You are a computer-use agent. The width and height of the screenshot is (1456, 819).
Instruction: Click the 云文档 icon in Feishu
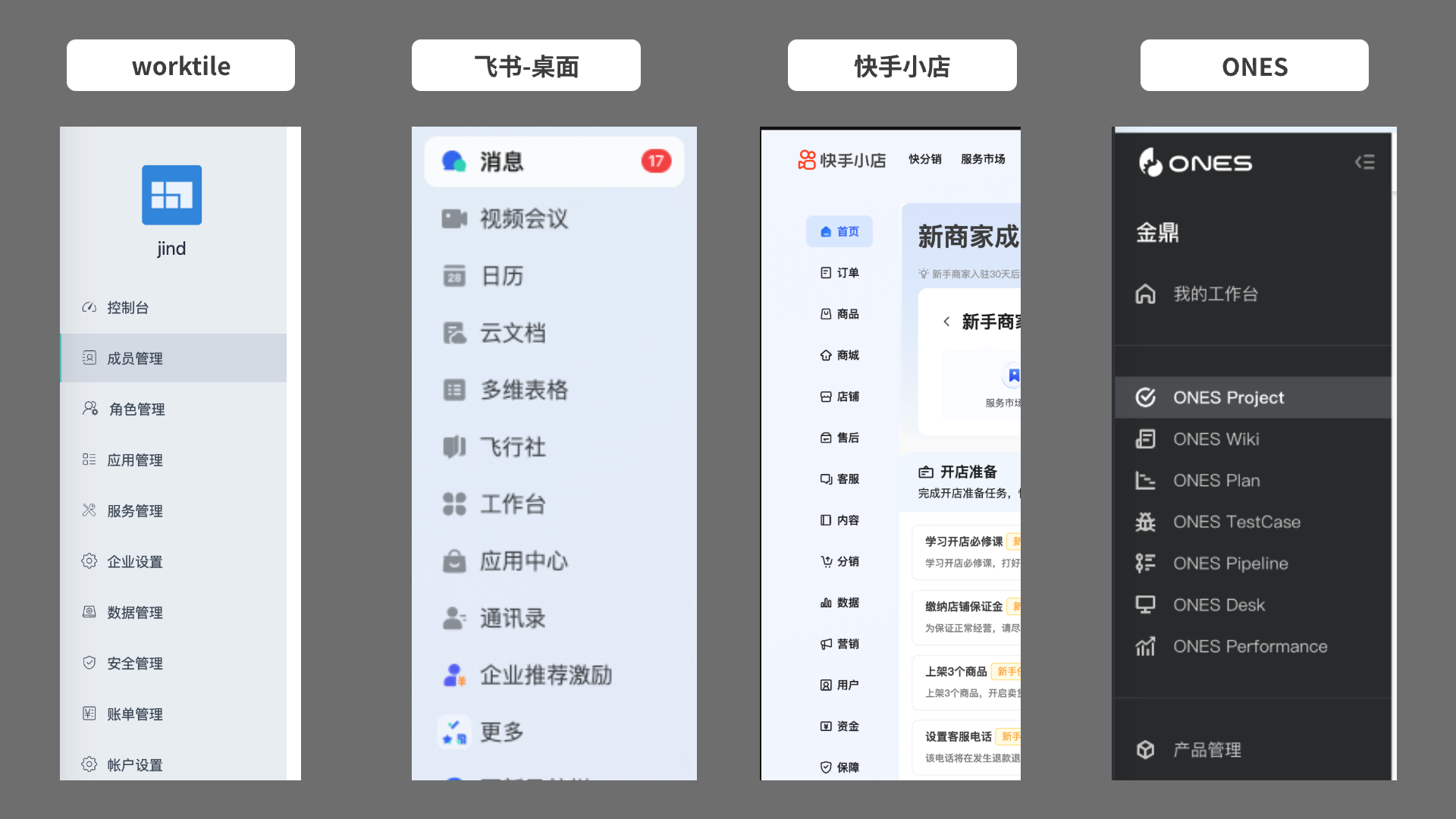point(454,333)
